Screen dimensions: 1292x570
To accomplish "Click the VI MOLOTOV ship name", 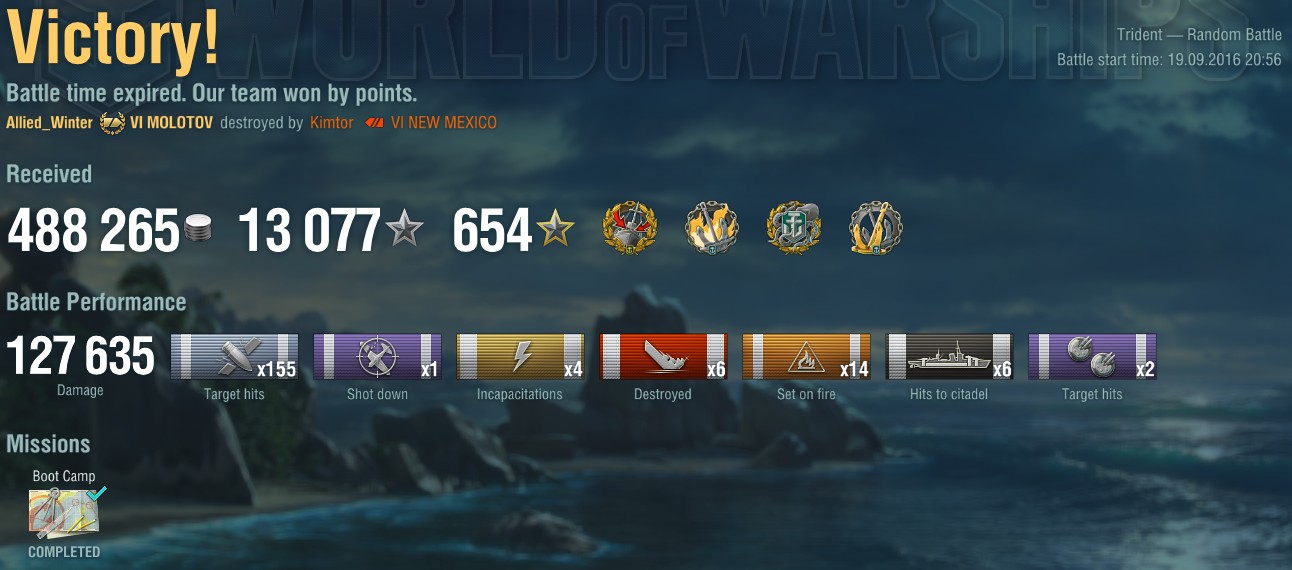I will [x=171, y=123].
